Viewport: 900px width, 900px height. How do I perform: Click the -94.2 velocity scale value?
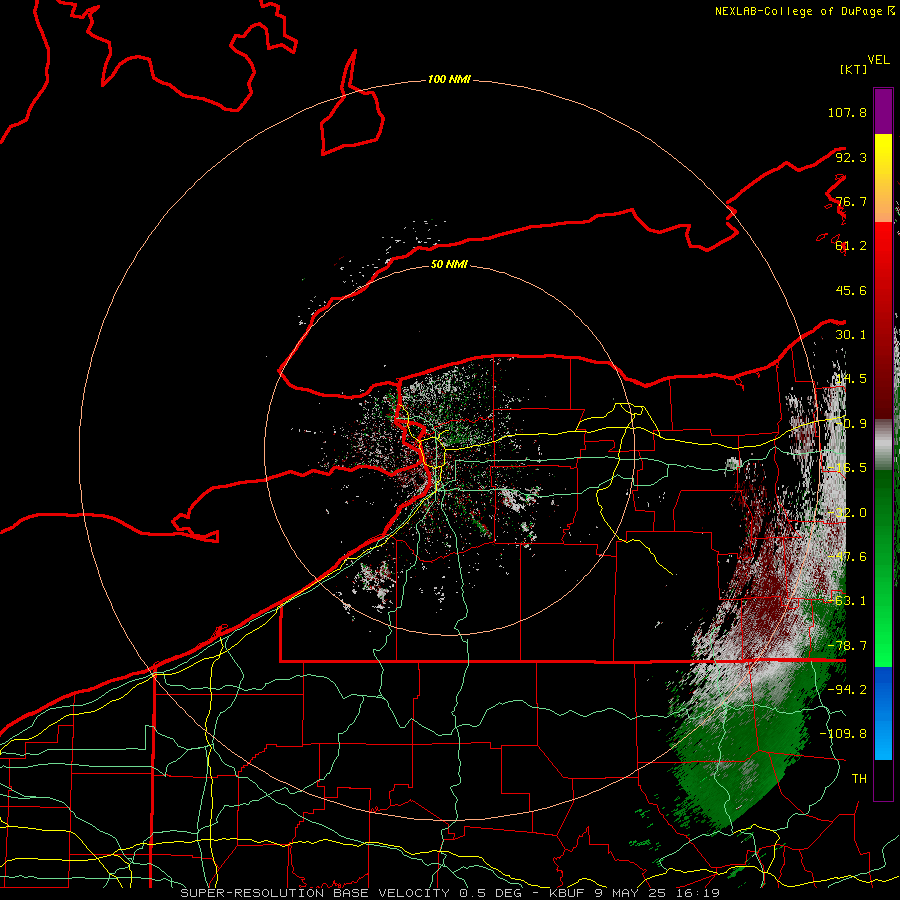click(847, 689)
